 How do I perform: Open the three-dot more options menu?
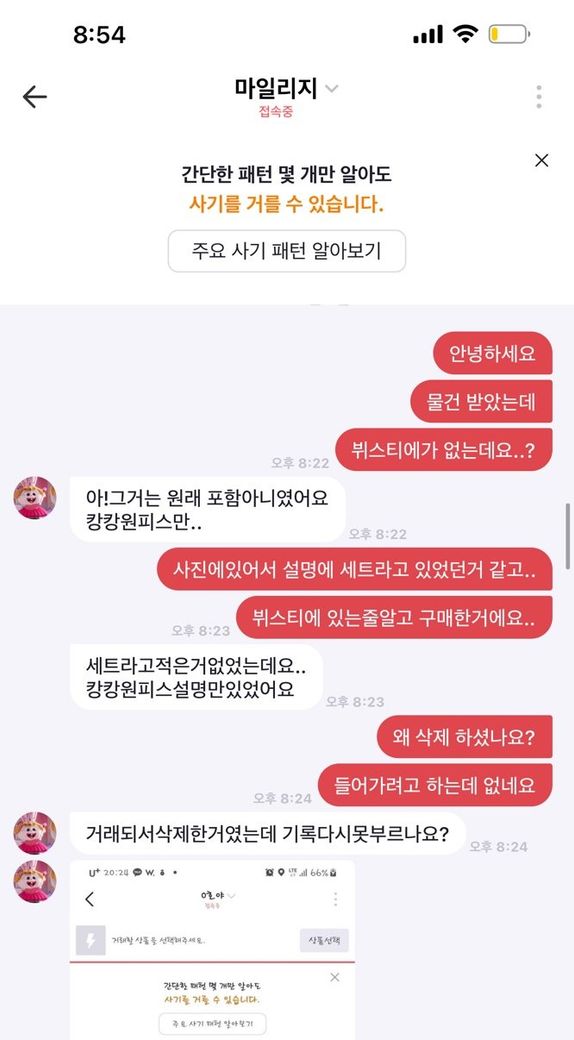coord(539,97)
